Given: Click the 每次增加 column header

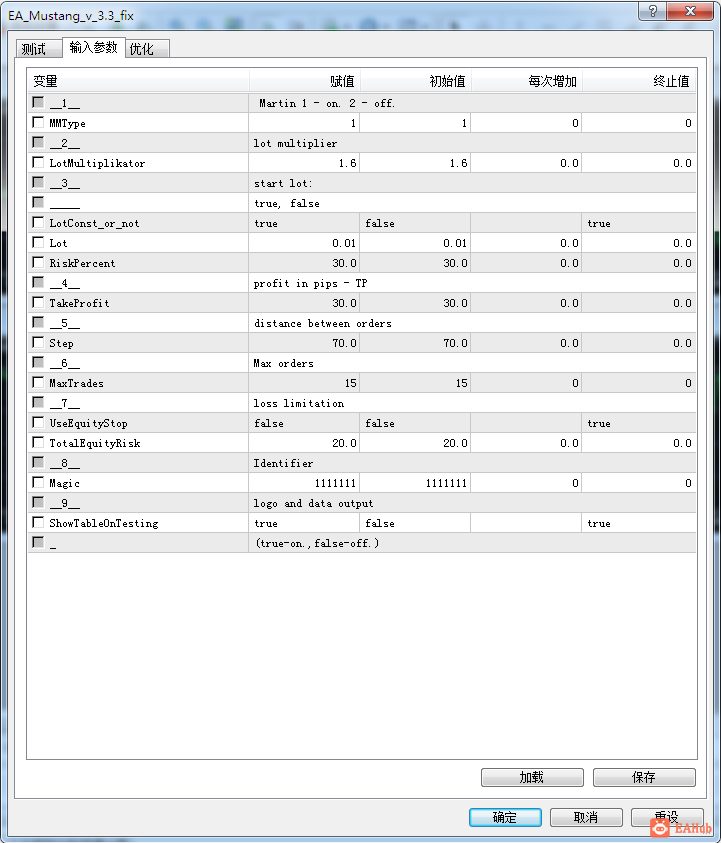Looking at the screenshot, I should (x=527, y=81).
